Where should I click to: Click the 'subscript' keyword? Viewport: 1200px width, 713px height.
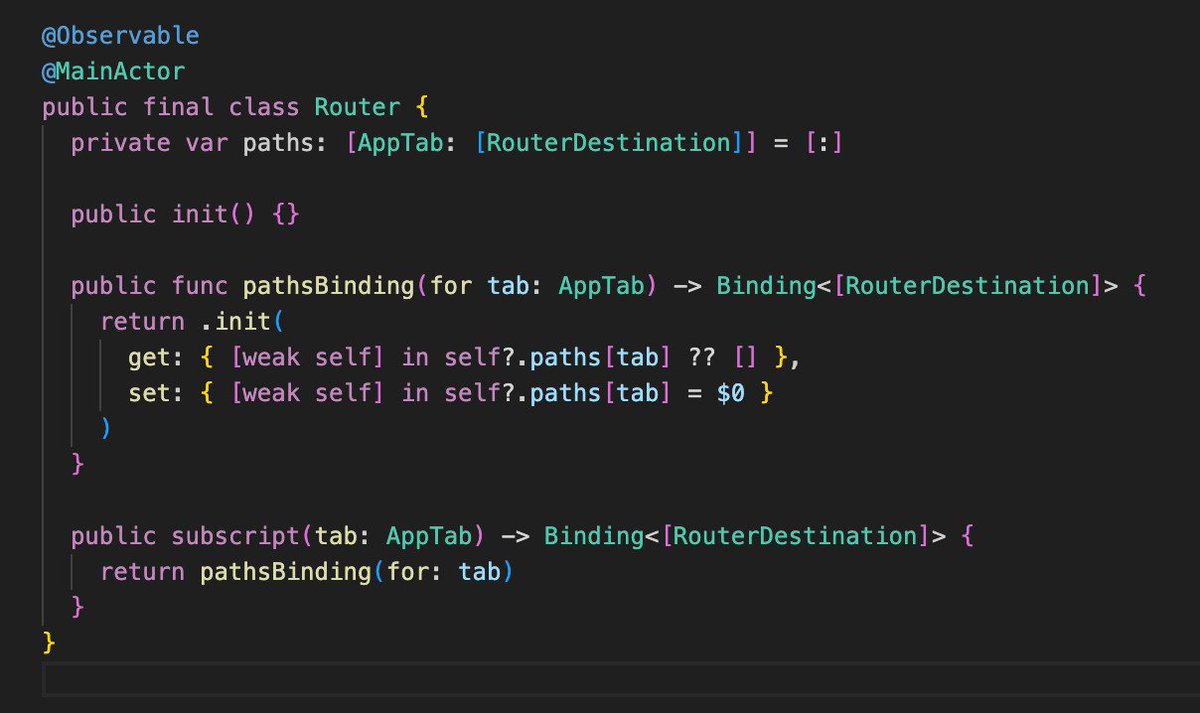(236, 537)
